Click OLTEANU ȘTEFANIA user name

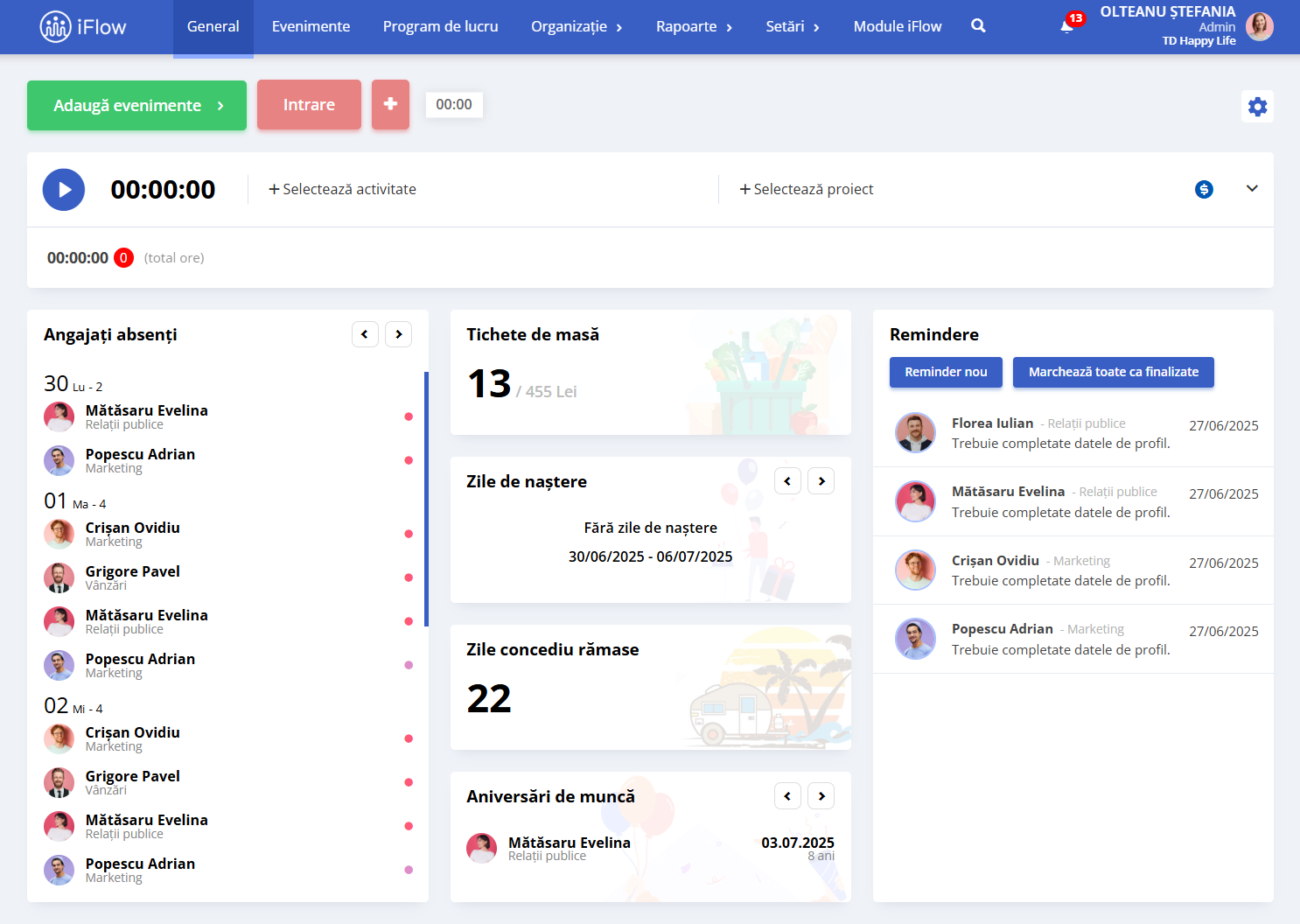point(1168,12)
